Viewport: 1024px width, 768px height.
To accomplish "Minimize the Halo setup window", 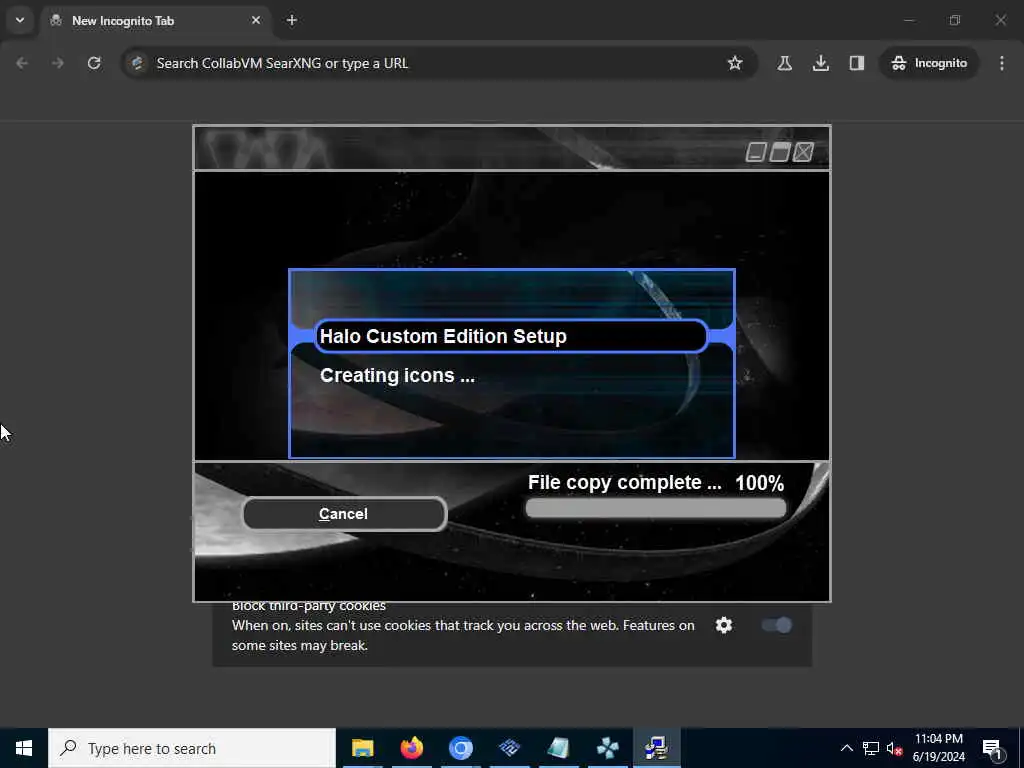I will point(756,152).
